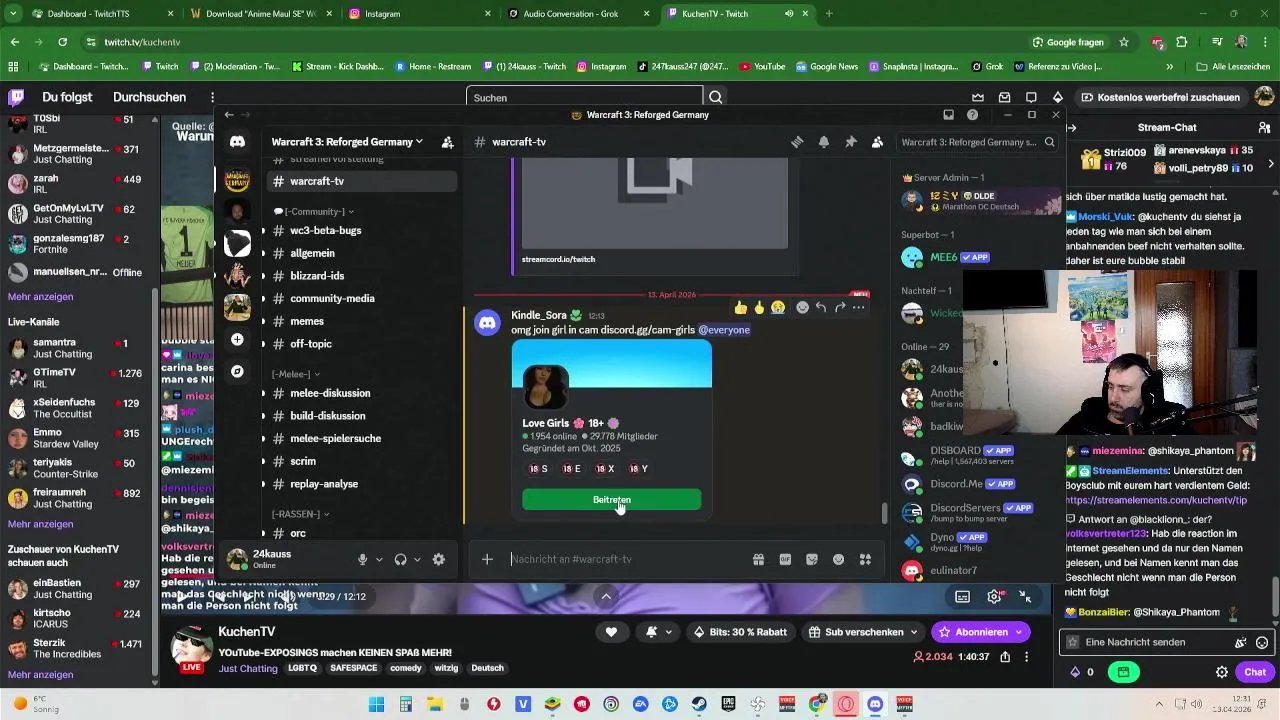Open Discord sticker picker
Screen dimensions: 1280x720
pos(812,559)
